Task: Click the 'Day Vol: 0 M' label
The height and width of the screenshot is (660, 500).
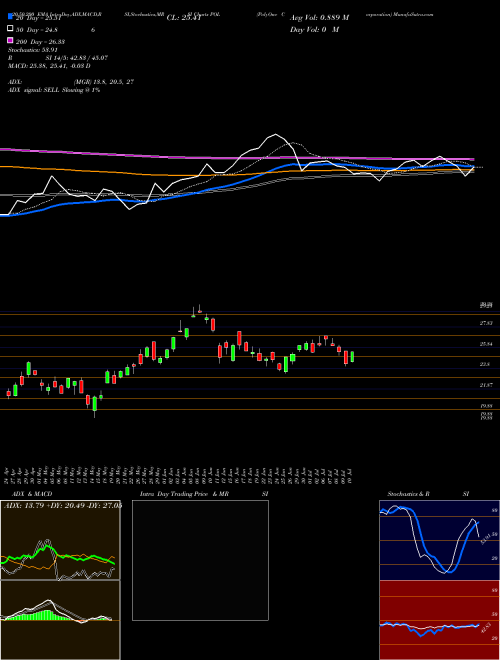Action: coord(314,29)
